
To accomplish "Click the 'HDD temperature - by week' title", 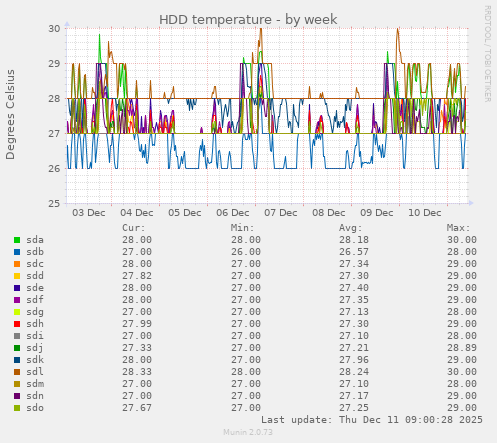I will tap(248, 20).
